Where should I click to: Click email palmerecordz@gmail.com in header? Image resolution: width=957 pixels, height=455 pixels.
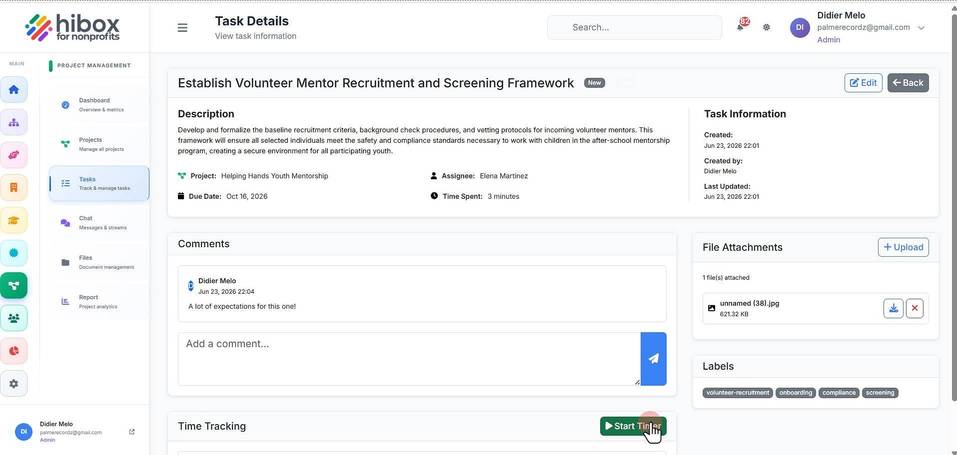click(x=864, y=27)
